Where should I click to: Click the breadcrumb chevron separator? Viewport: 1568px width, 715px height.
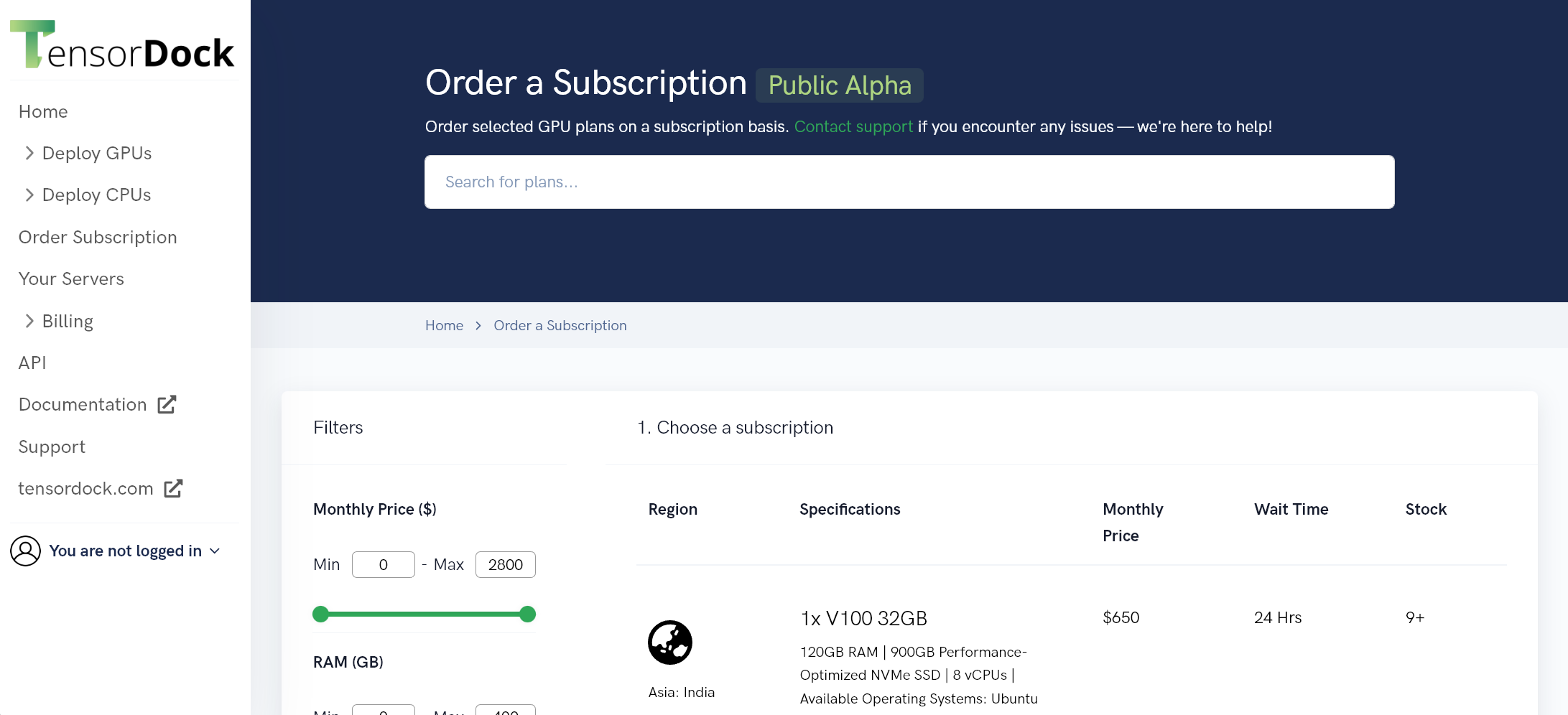(x=478, y=326)
